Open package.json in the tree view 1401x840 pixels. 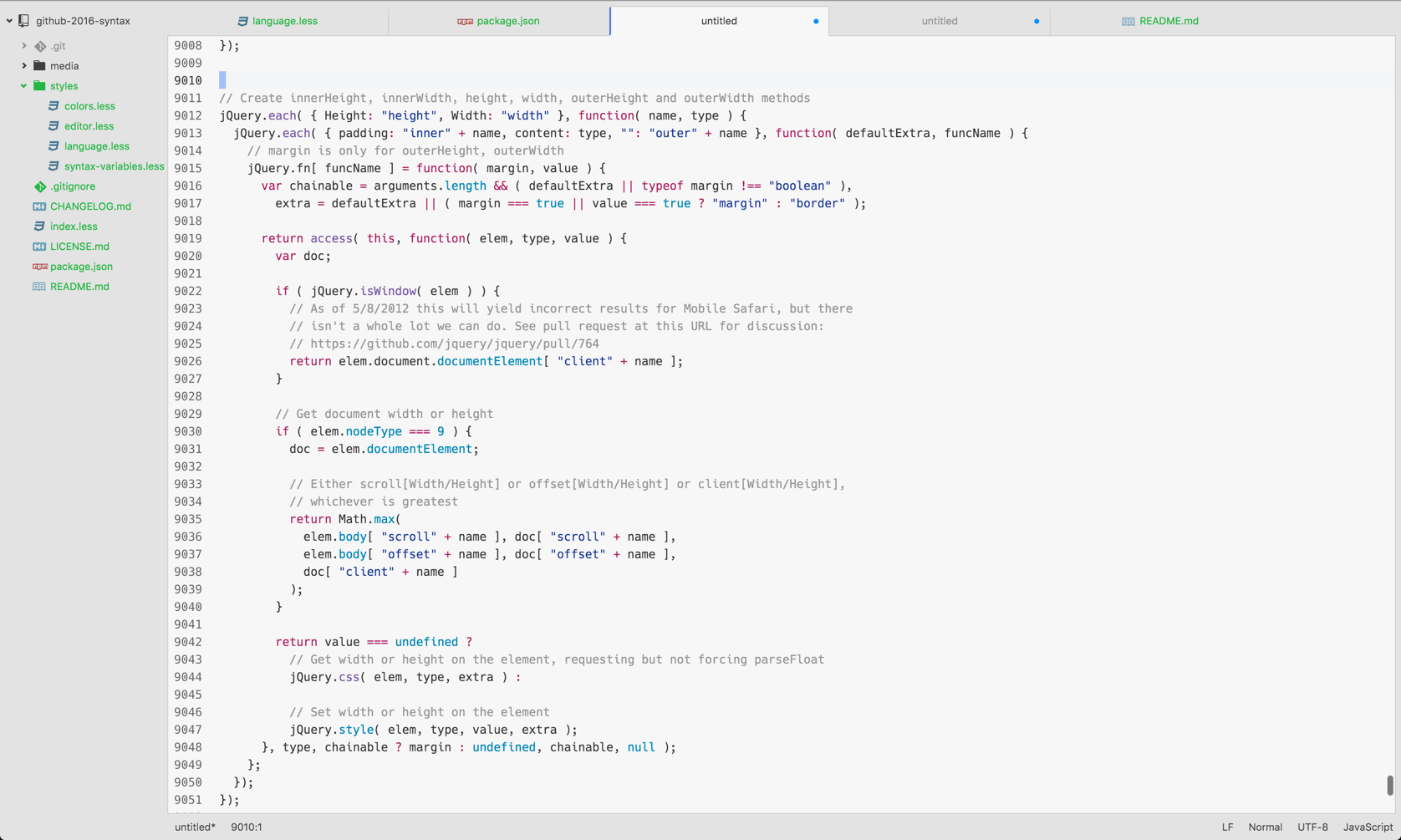[x=81, y=267]
